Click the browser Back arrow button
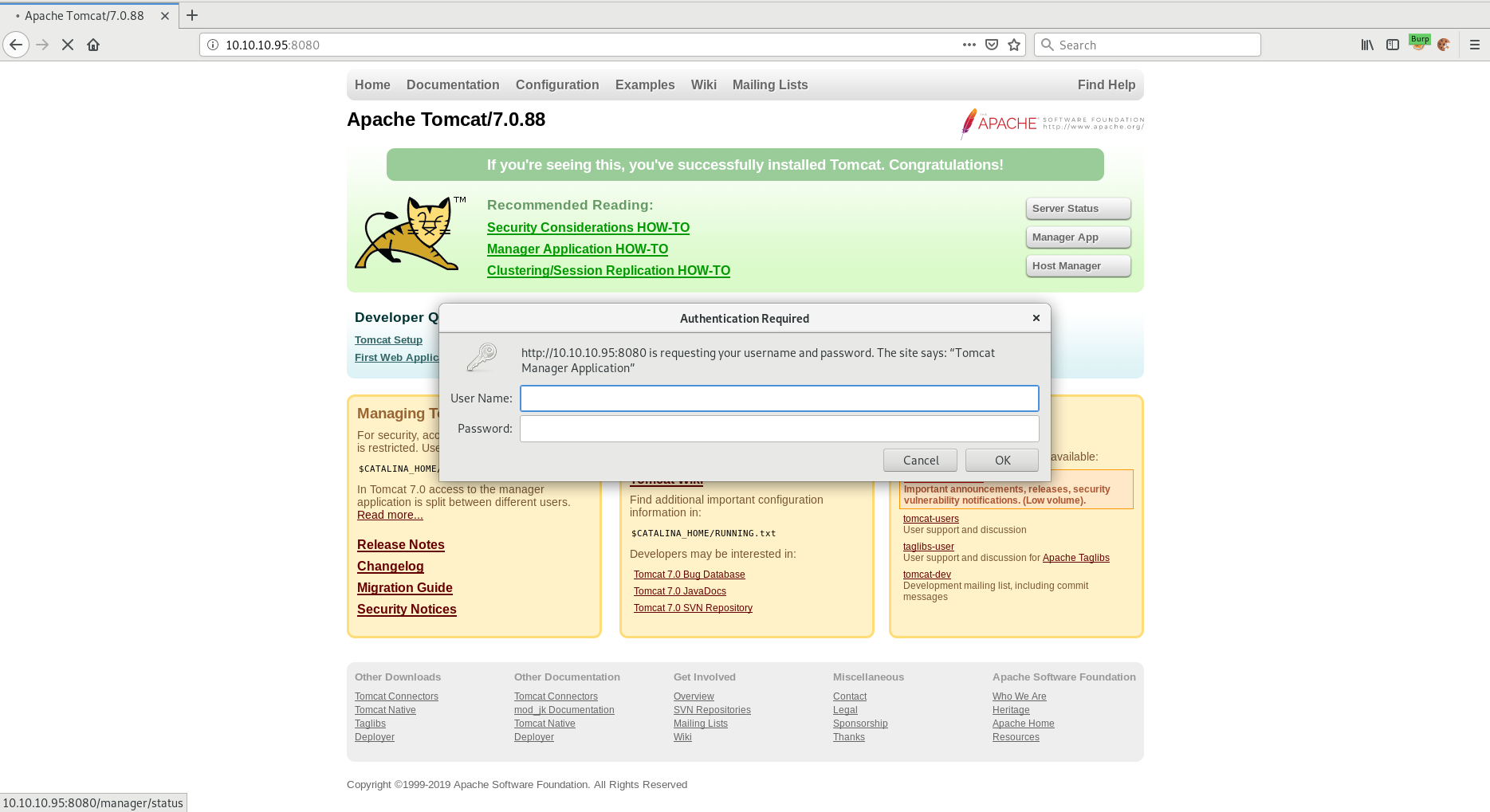This screenshot has height=812, width=1490. [x=16, y=45]
